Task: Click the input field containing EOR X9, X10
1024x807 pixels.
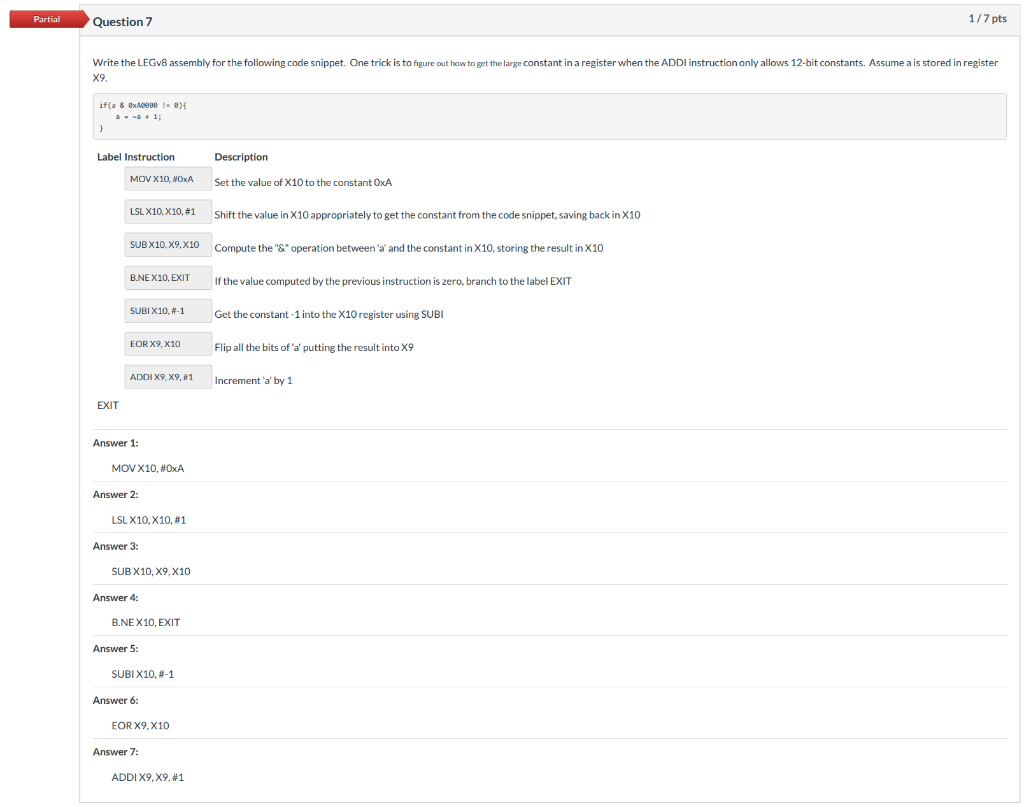Action: click(x=168, y=344)
